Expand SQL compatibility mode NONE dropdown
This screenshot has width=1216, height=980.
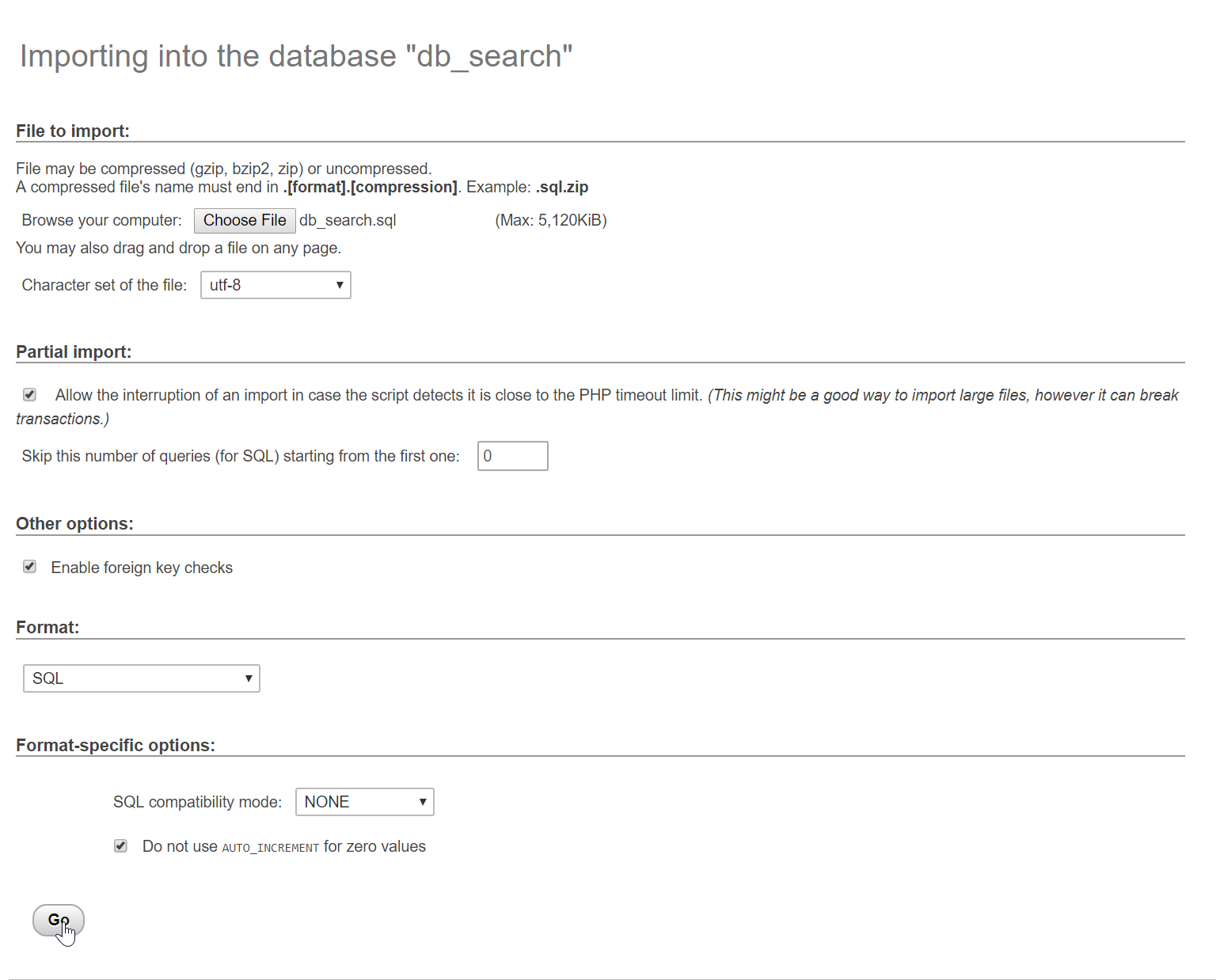tap(364, 802)
